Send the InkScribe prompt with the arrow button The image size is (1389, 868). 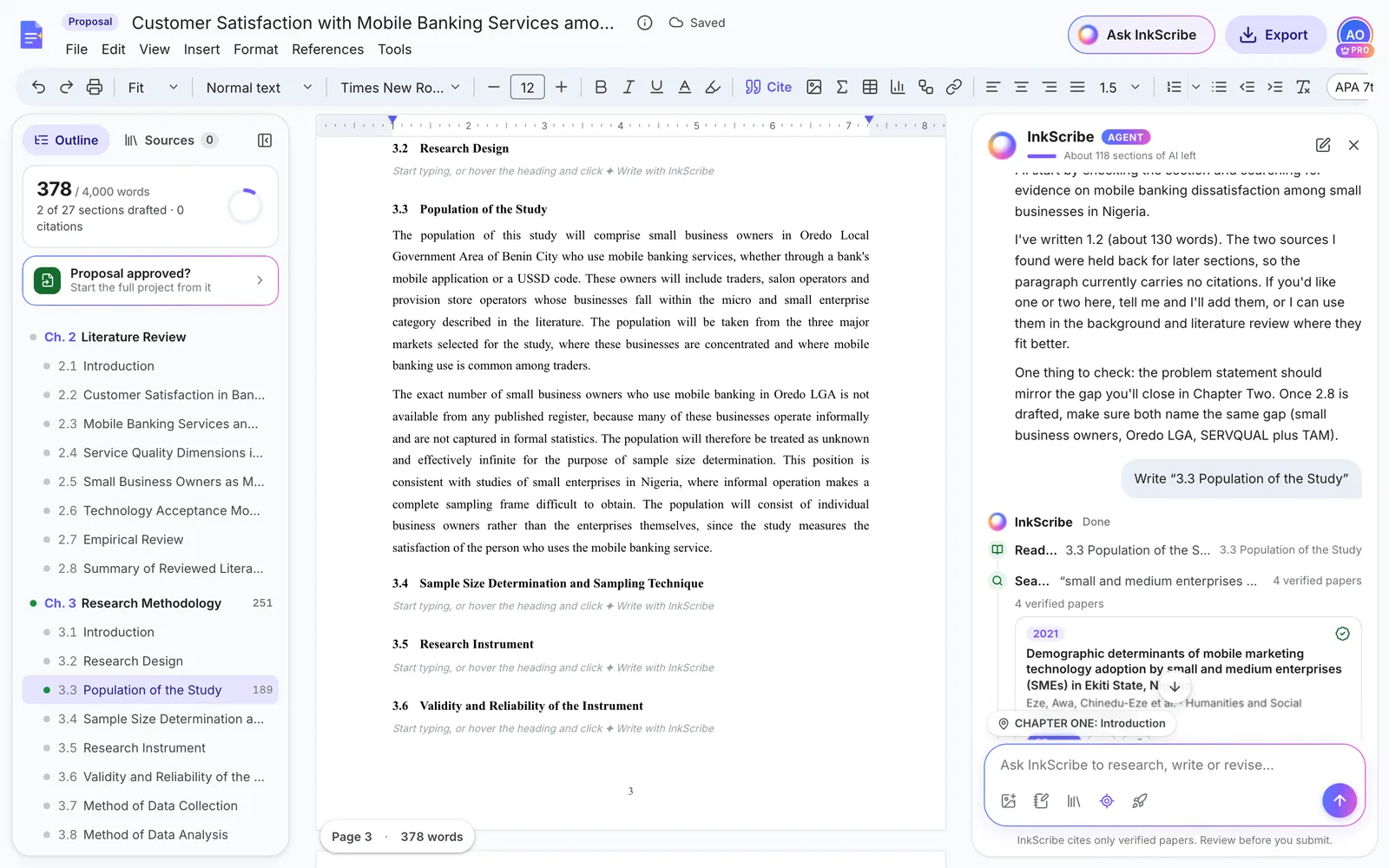pos(1339,800)
